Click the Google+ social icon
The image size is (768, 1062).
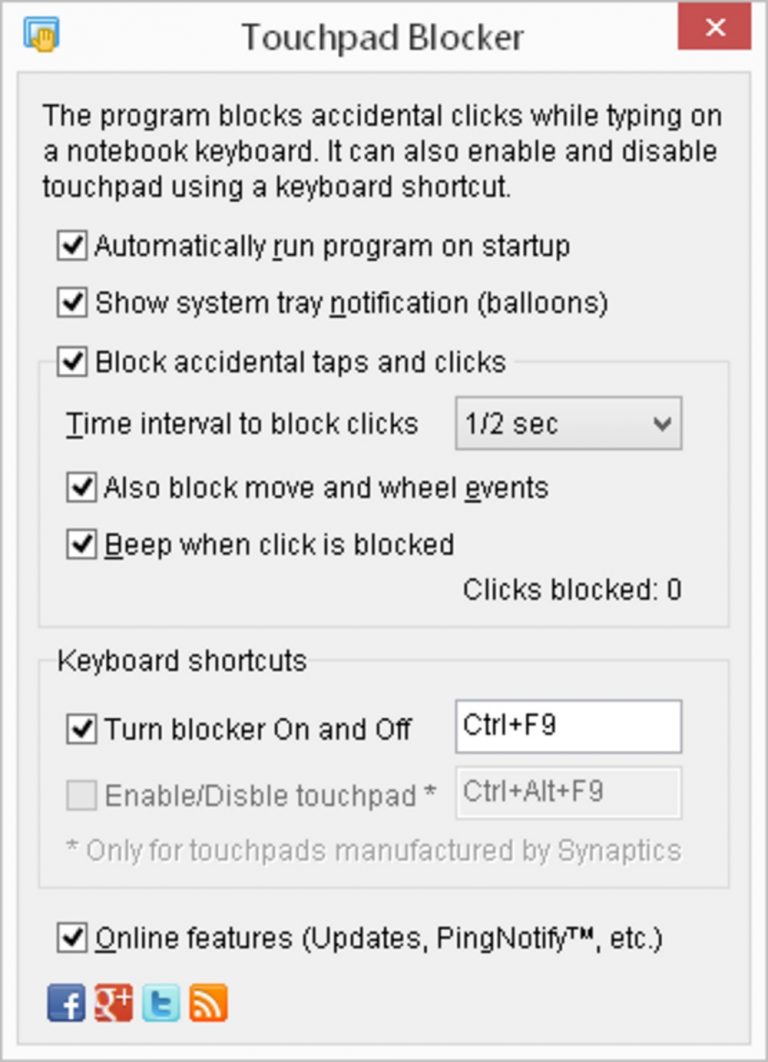tap(113, 1003)
